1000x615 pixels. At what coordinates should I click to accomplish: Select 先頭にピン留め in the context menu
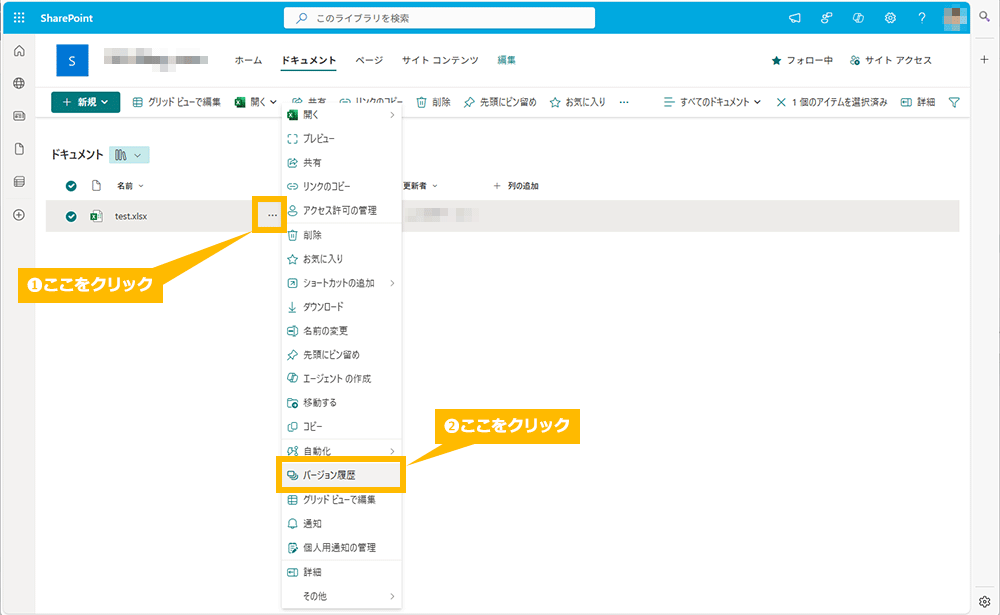(341, 355)
